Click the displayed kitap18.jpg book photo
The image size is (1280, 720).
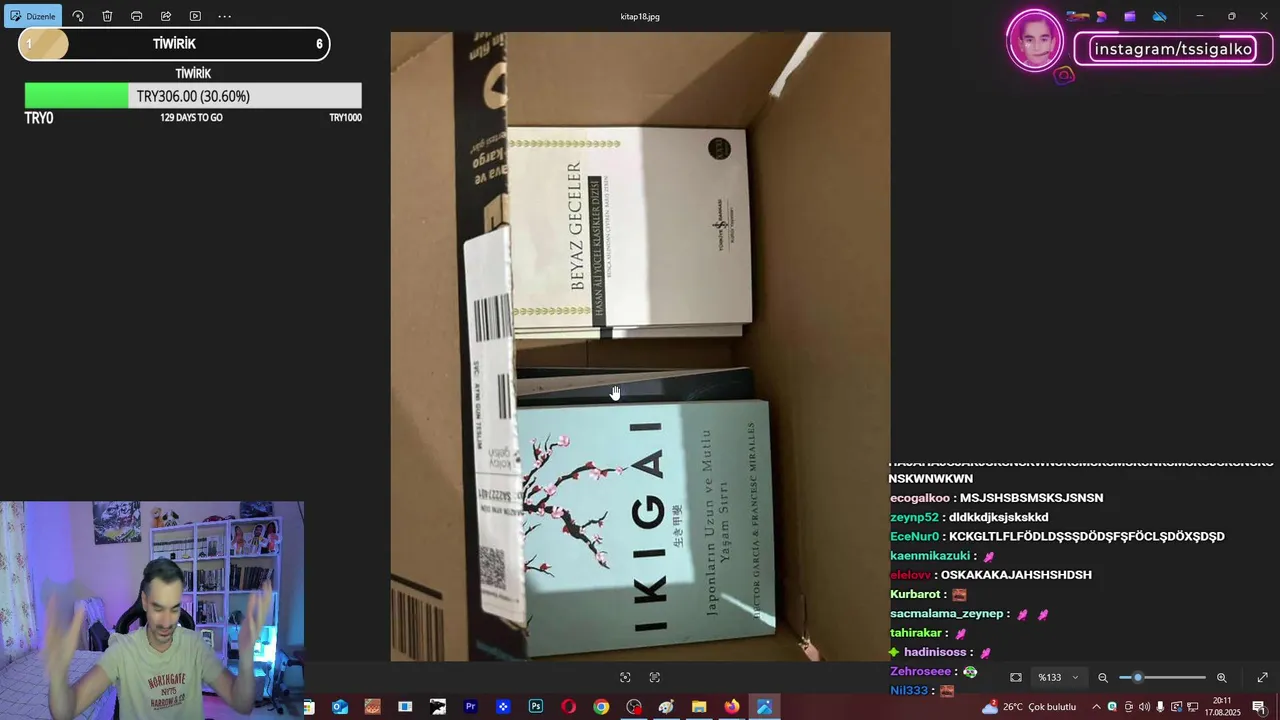[640, 346]
